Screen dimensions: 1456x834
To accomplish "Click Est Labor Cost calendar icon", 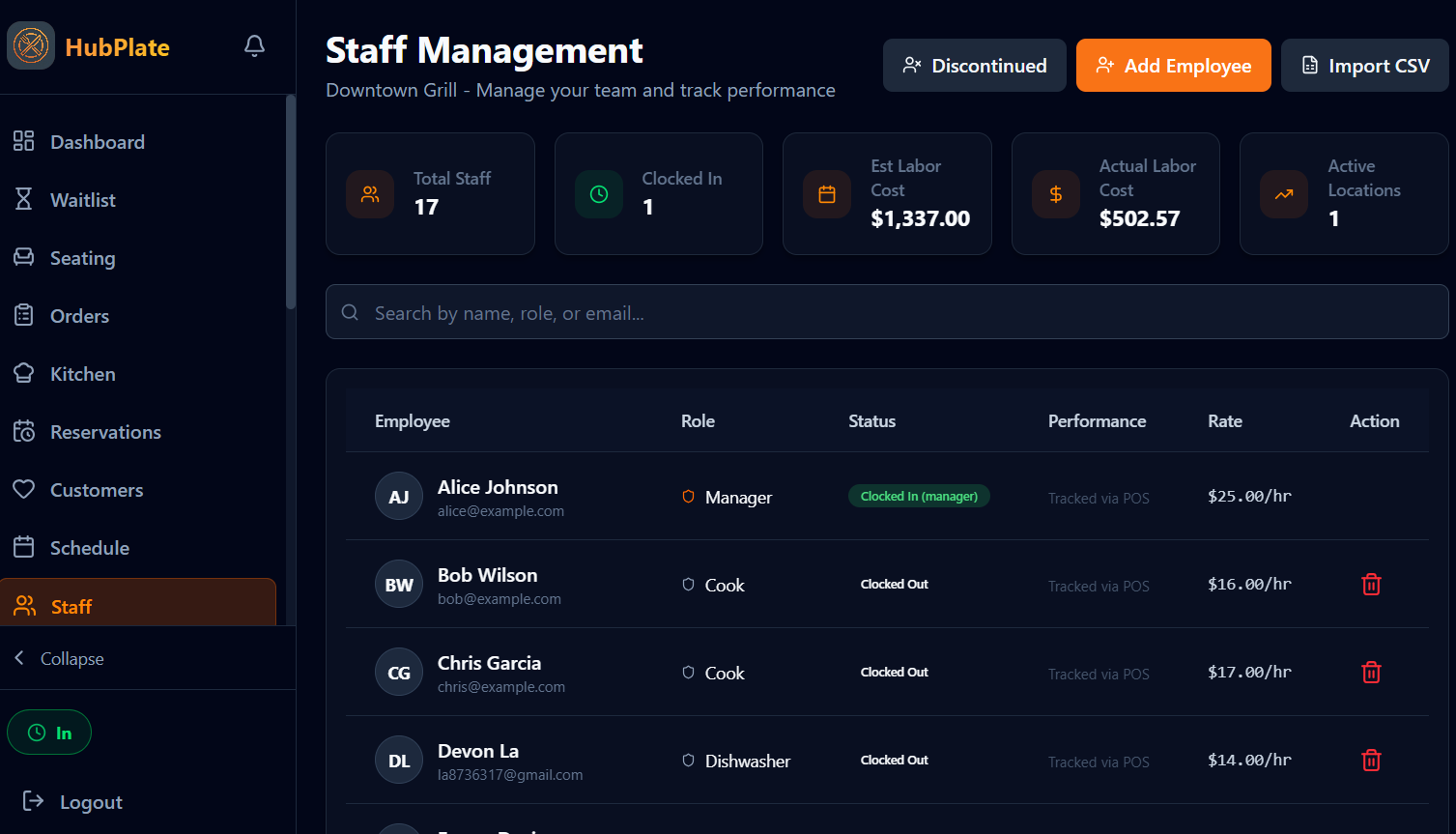I will tap(827, 194).
